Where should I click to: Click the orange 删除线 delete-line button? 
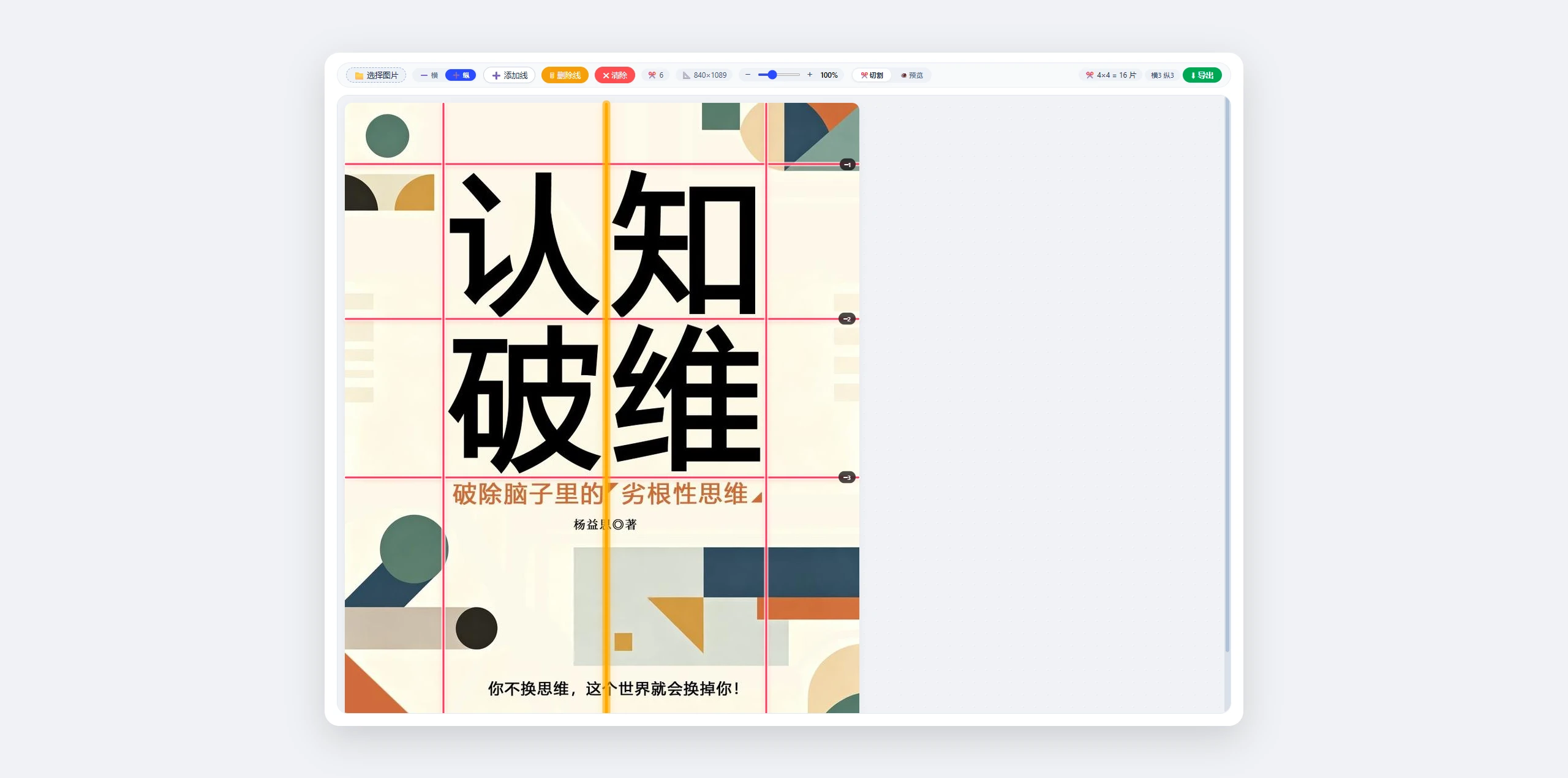pyautogui.click(x=565, y=75)
